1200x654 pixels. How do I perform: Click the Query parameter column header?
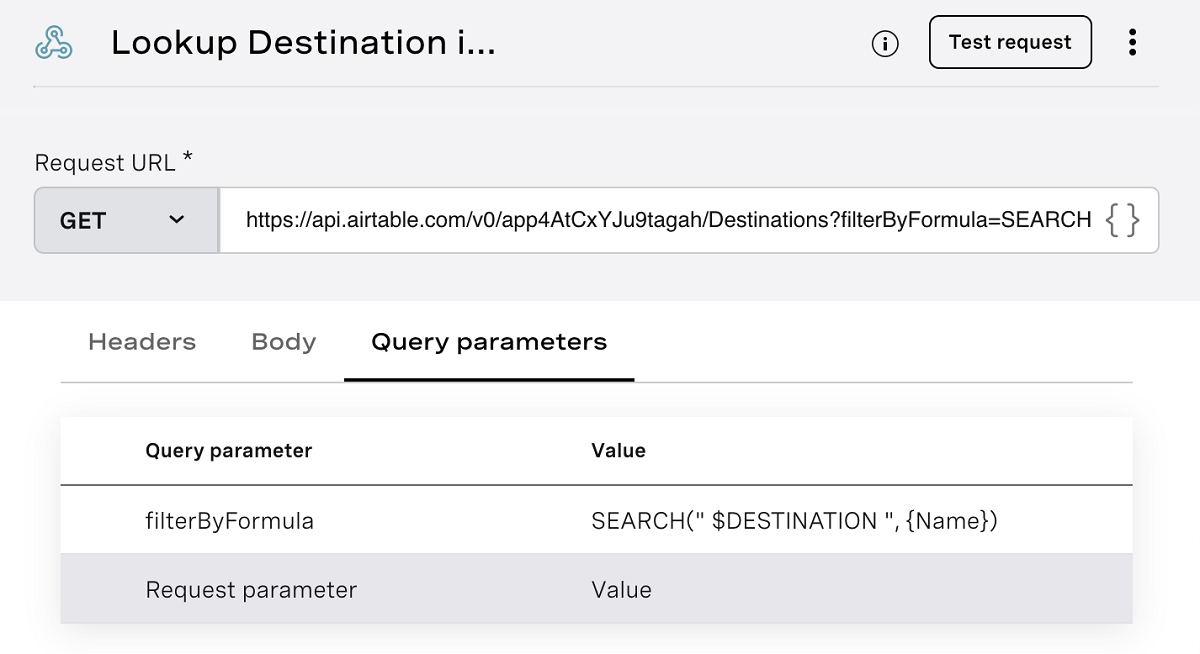(x=229, y=451)
